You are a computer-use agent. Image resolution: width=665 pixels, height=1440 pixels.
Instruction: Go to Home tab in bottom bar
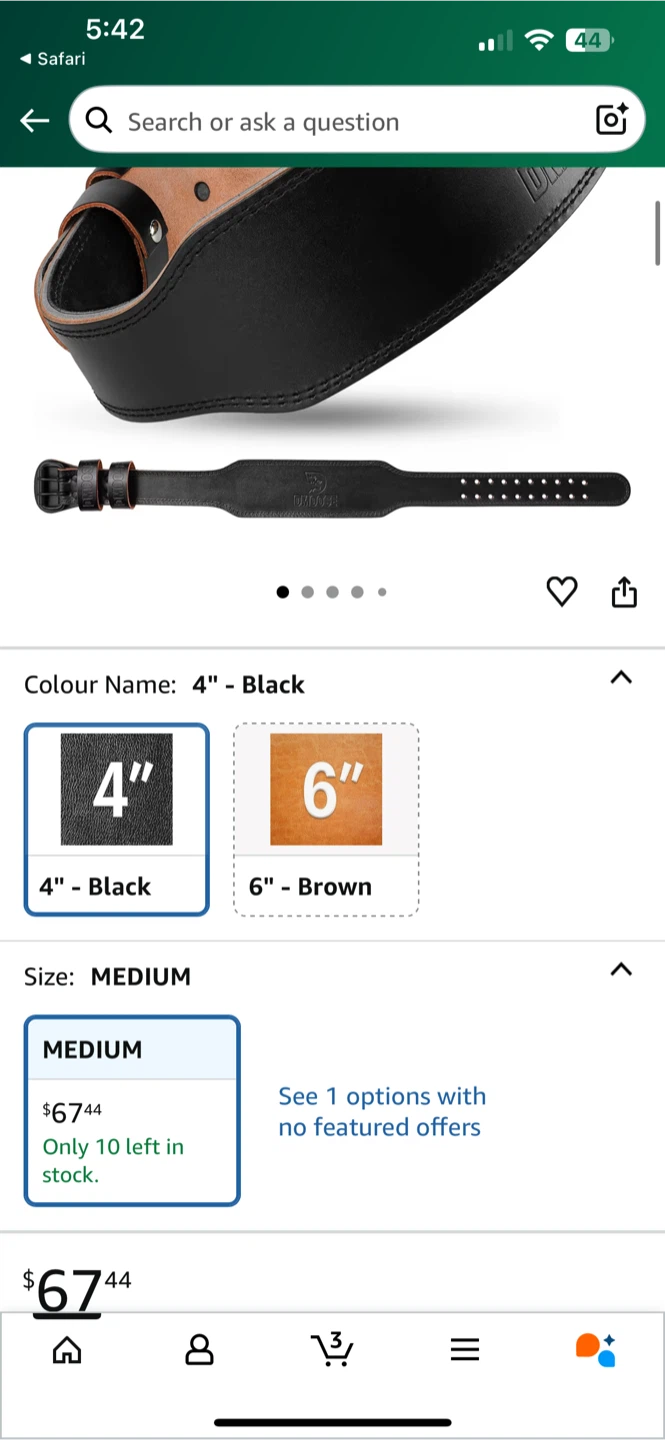point(67,1350)
